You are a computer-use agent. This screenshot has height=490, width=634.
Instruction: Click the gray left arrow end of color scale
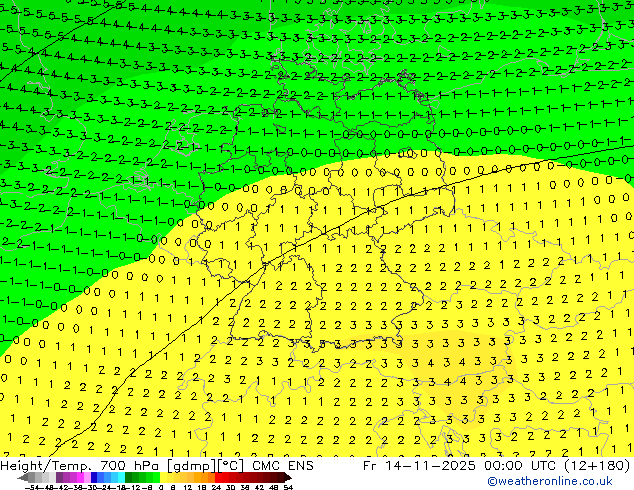[x=23, y=477]
